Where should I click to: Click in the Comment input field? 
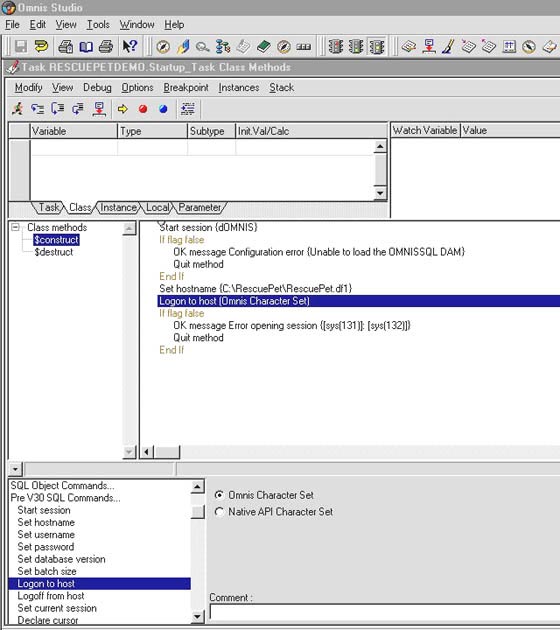384,613
